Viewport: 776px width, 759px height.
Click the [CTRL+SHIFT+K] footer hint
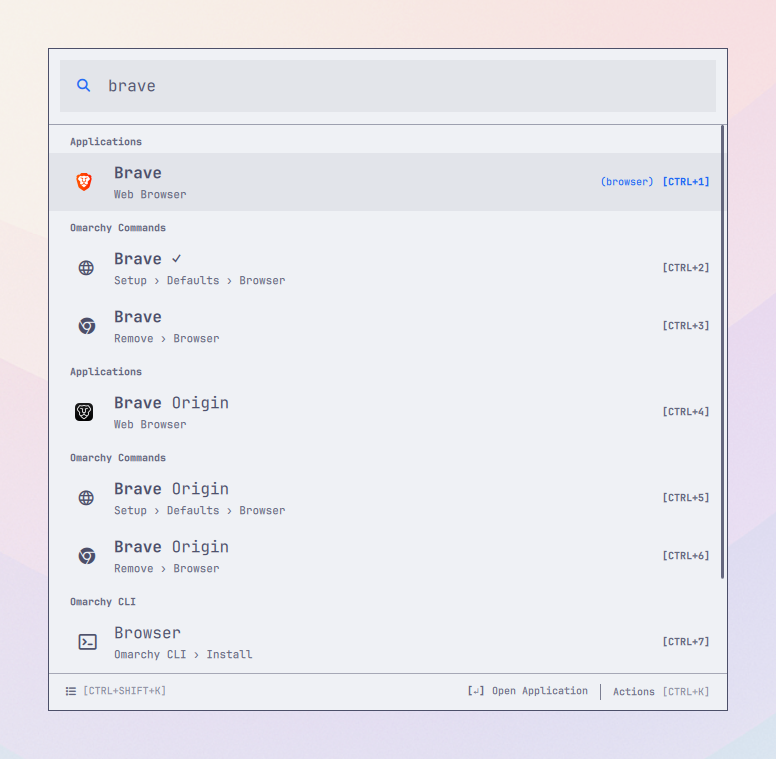pos(124,691)
